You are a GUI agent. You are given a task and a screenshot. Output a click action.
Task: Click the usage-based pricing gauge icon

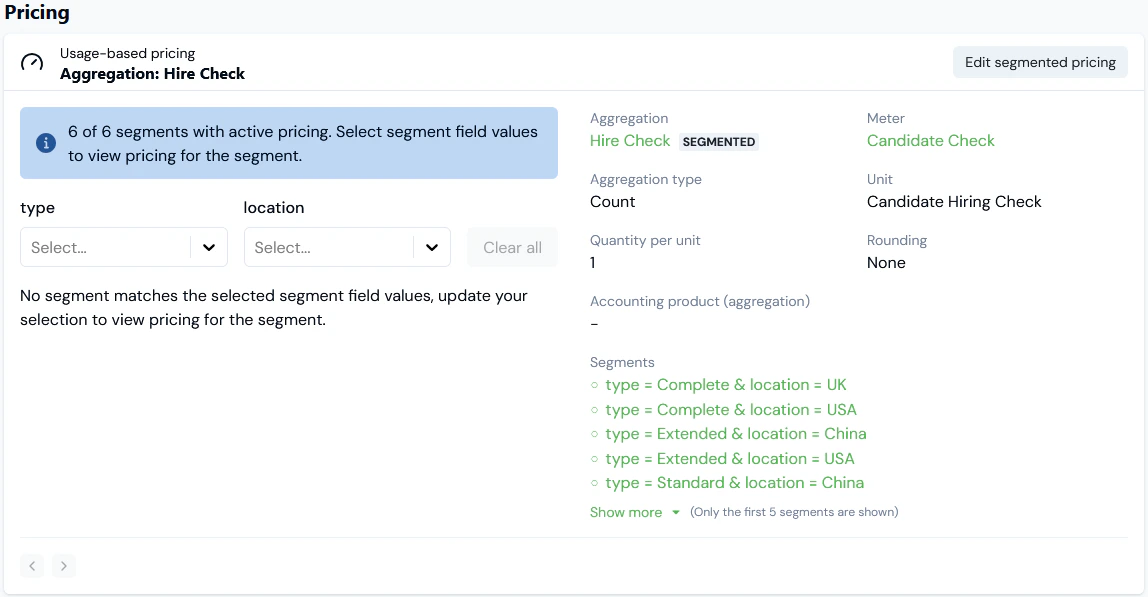point(32,63)
